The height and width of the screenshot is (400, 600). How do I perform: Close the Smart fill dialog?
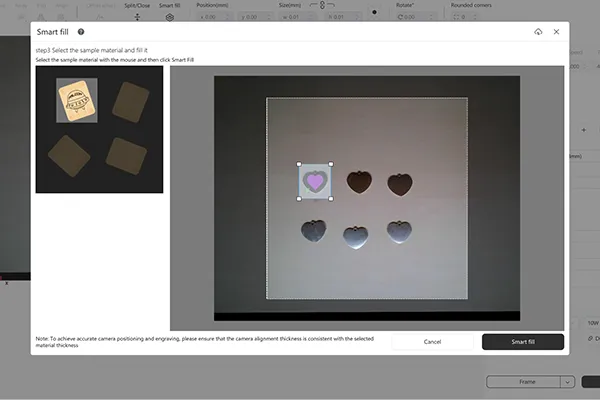click(557, 32)
